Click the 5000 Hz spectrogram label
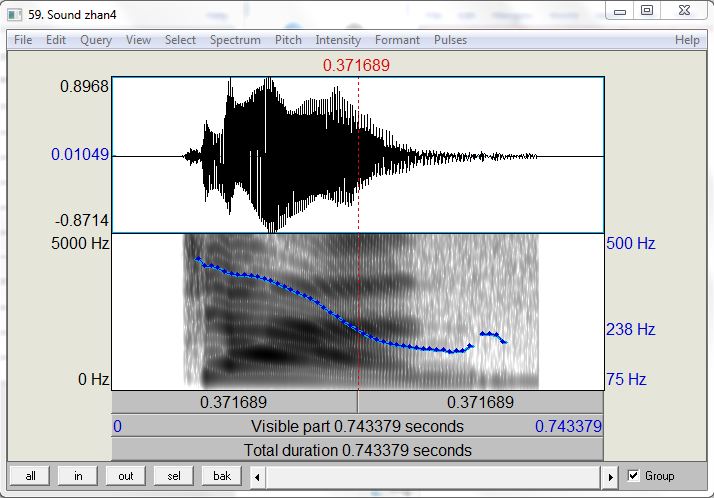The width and height of the screenshot is (714, 498). pos(80,243)
